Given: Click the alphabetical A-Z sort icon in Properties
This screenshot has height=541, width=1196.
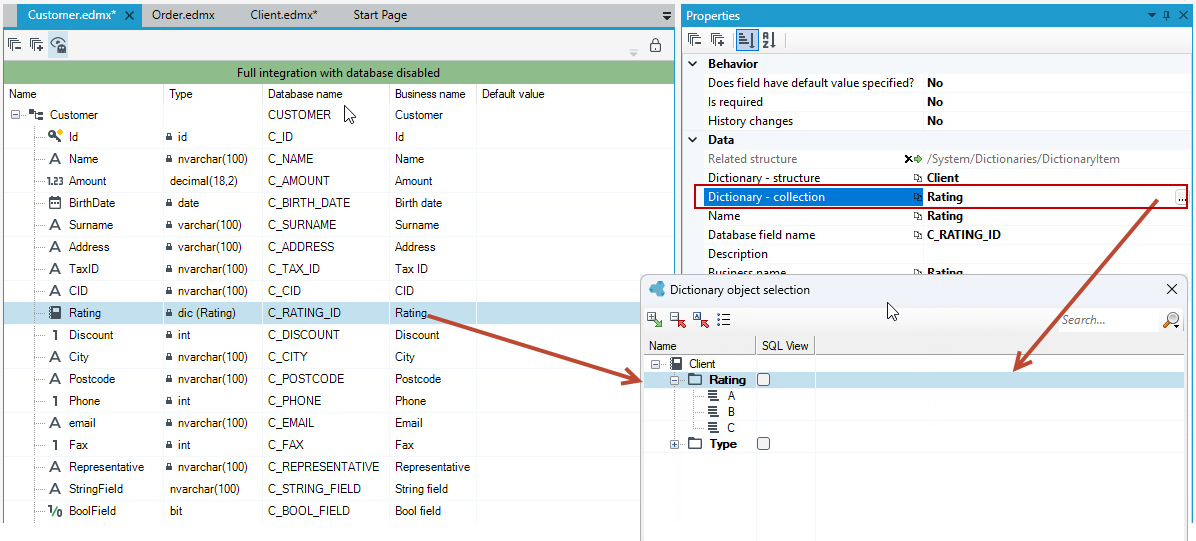Looking at the screenshot, I should pyautogui.click(x=768, y=40).
